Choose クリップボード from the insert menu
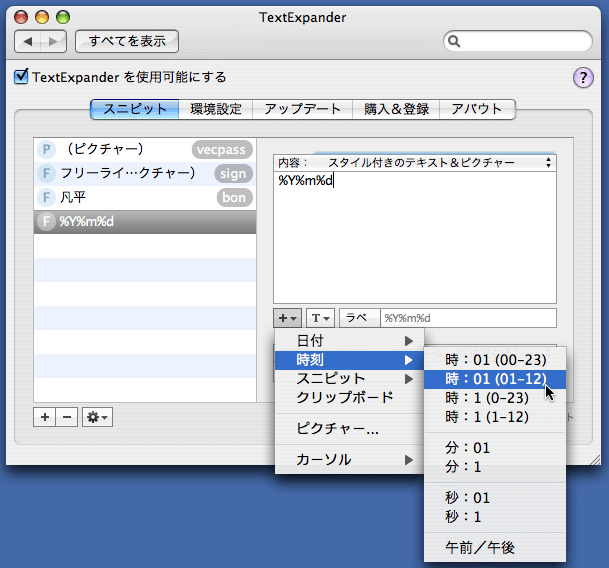Screen dimensions: 609x568 tap(350, 397)
